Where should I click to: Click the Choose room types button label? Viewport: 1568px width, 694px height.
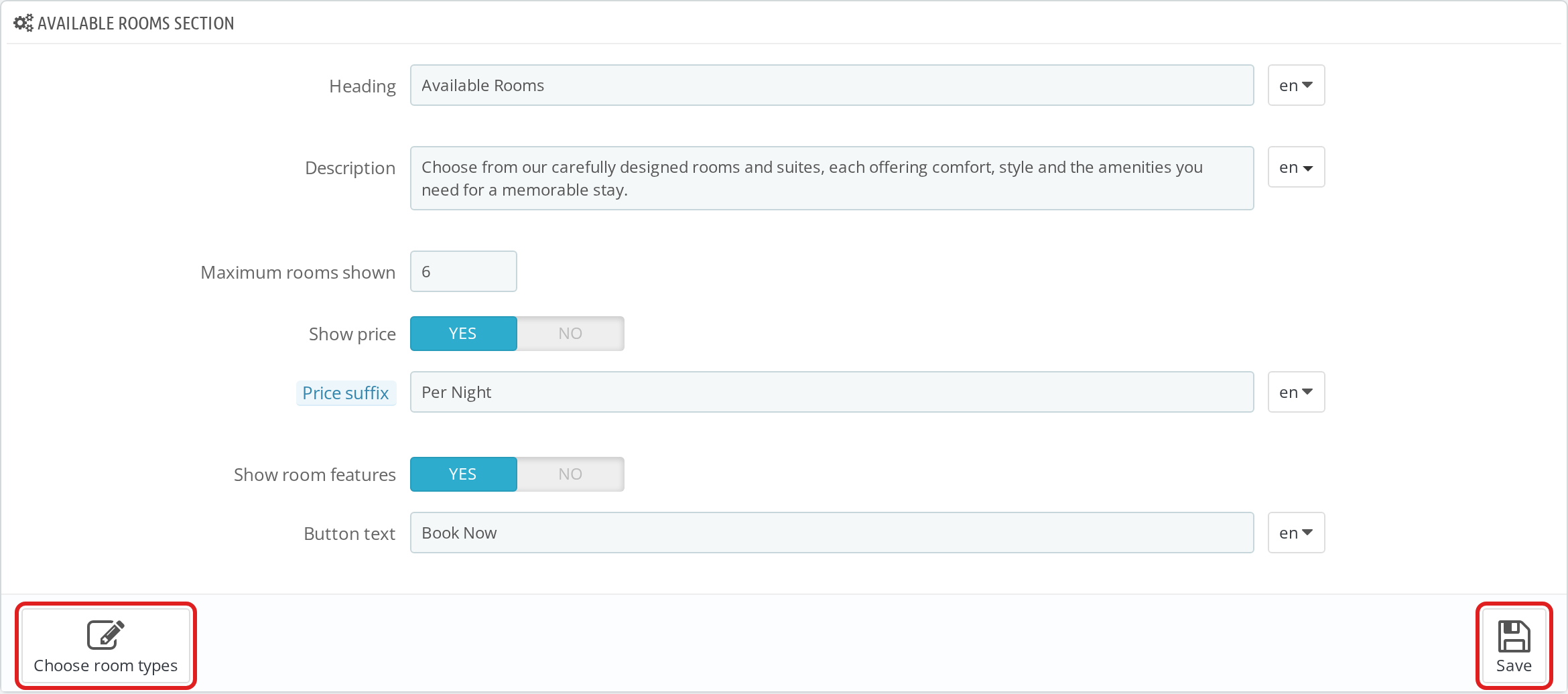(x=106, y=666)
